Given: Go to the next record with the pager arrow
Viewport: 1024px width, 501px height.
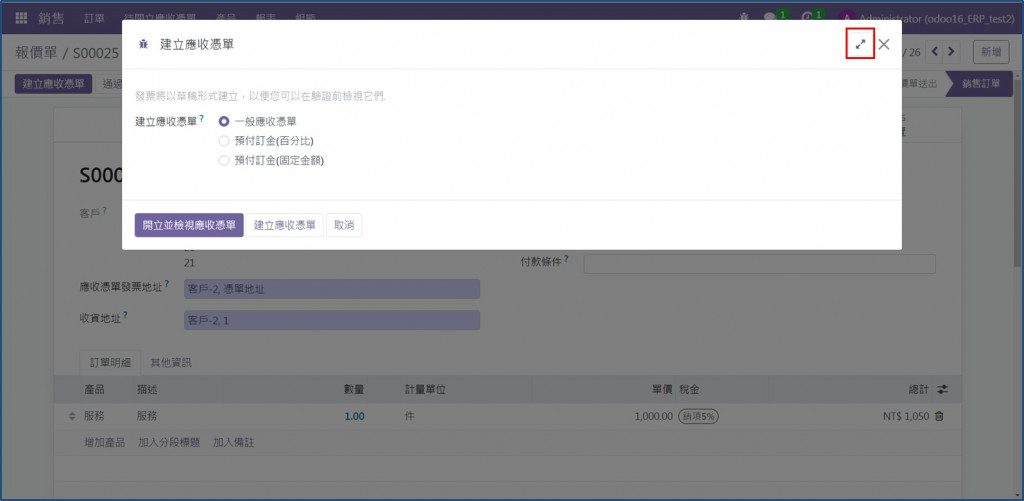Looking at the screenshot, I should pos(952,51).
